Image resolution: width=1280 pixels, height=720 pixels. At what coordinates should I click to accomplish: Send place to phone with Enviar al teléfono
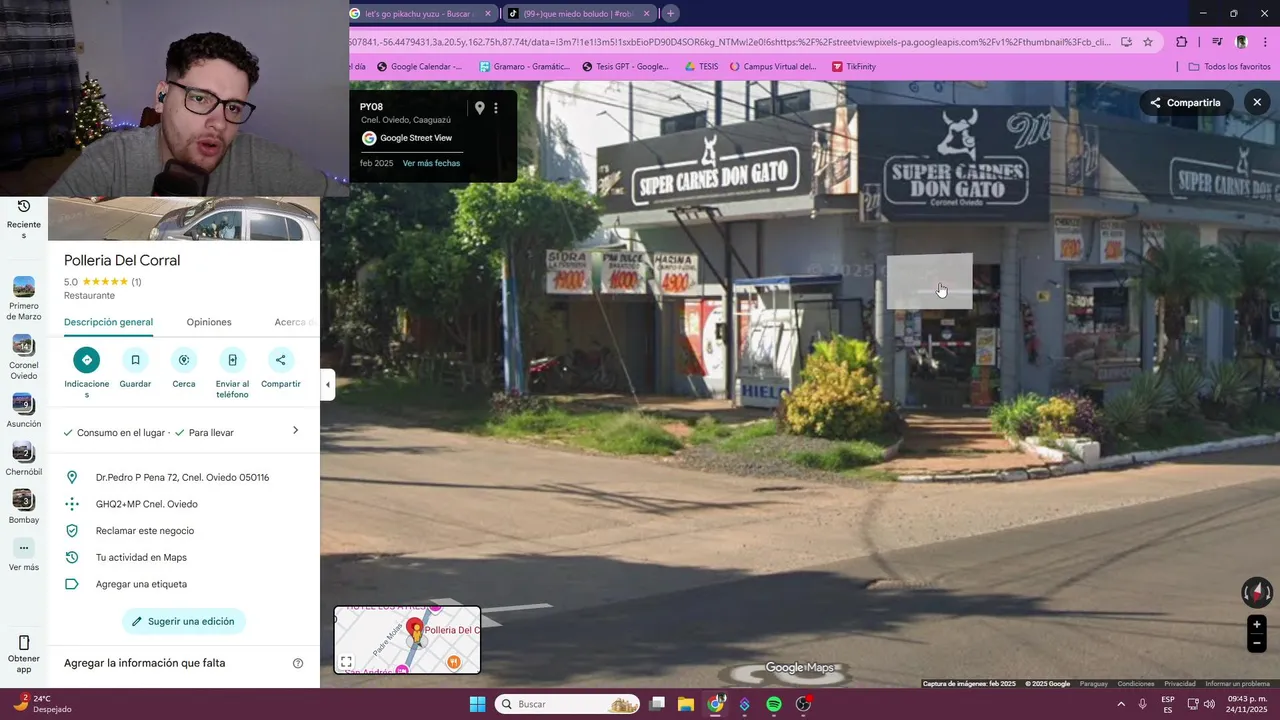(x=232, y=360)
